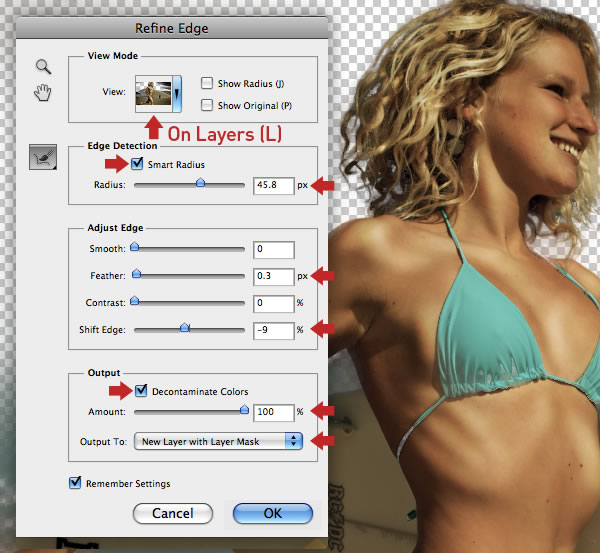The height and width of the screenshot is (553, 600).
Task: Disable the Decontaminate Colors checkbox
Action: [x=141, y=390]
